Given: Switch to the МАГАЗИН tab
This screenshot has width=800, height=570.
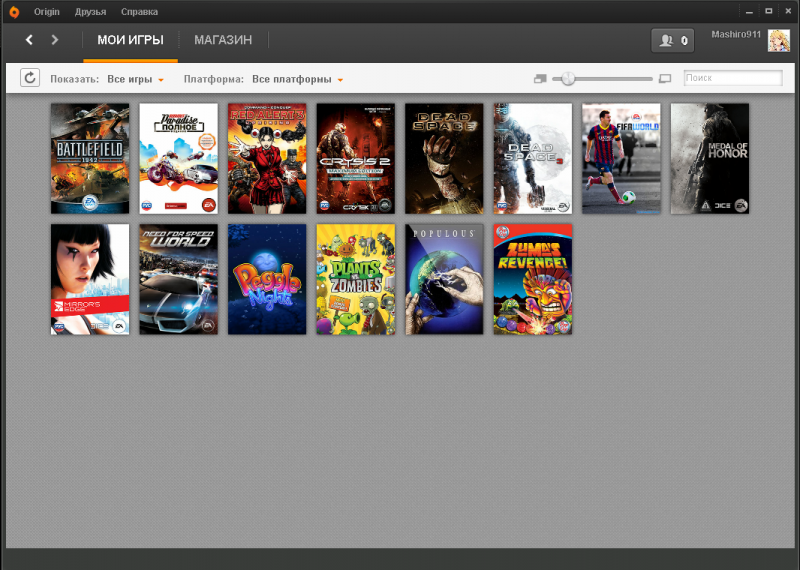Looking at the screenshot, I should [x=222, y=40].
